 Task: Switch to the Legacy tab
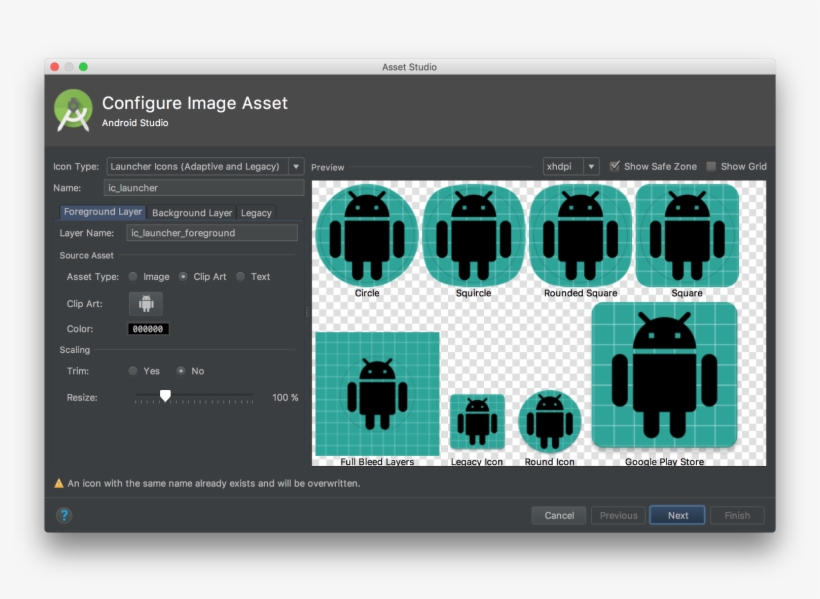click(256, 213)
